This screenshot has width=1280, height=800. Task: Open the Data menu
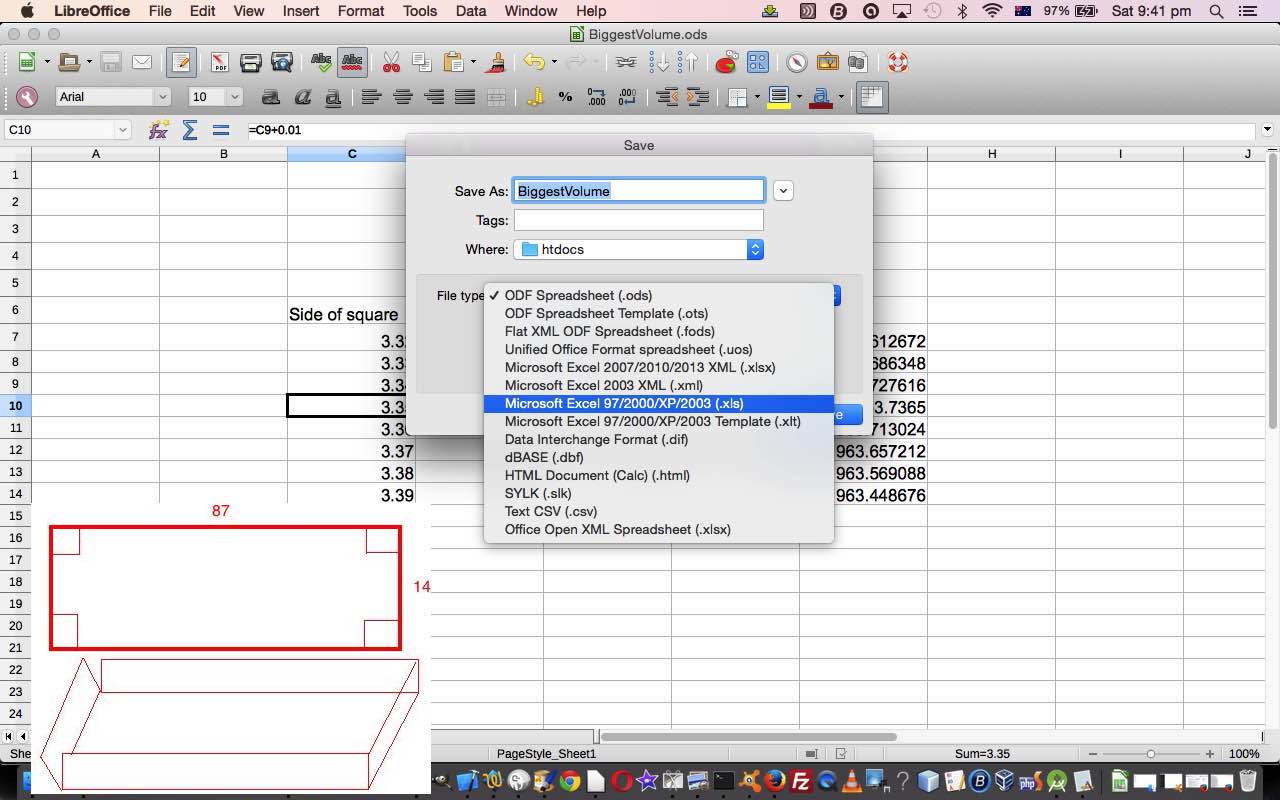470,11
